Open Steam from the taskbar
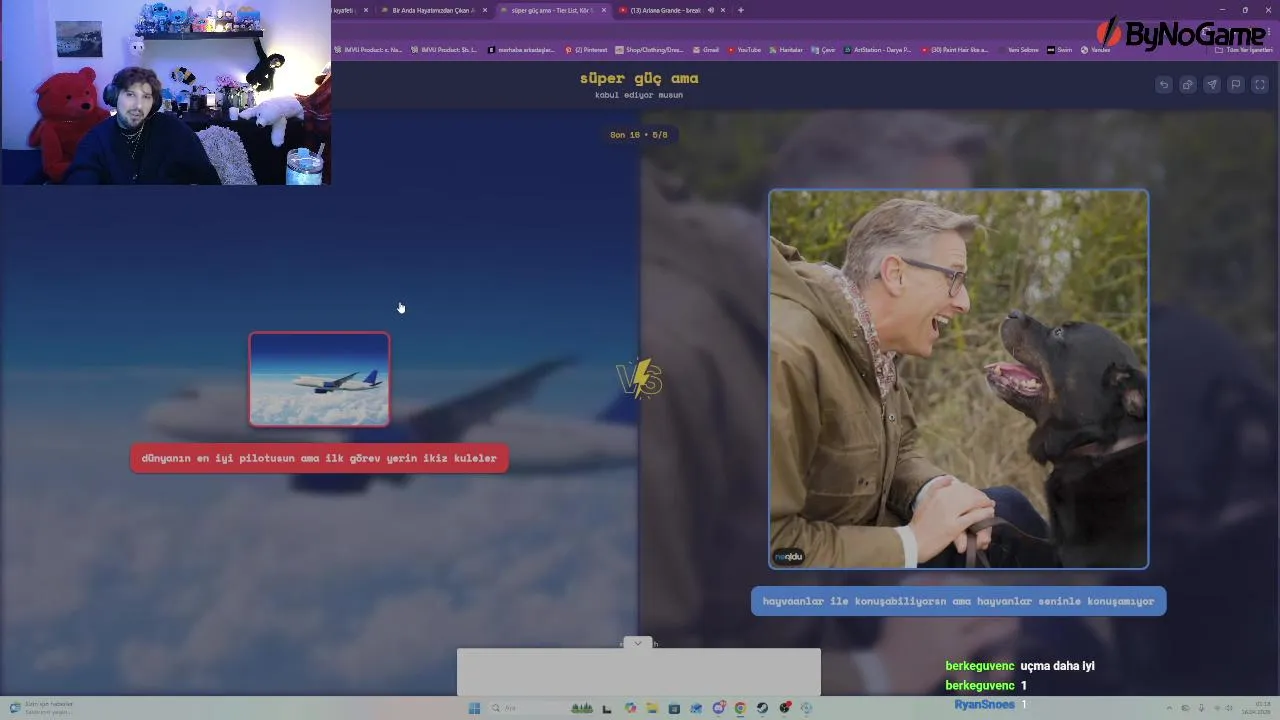Image resolution: width=1280 pixels, height=720 pixels. coord(762,708)
